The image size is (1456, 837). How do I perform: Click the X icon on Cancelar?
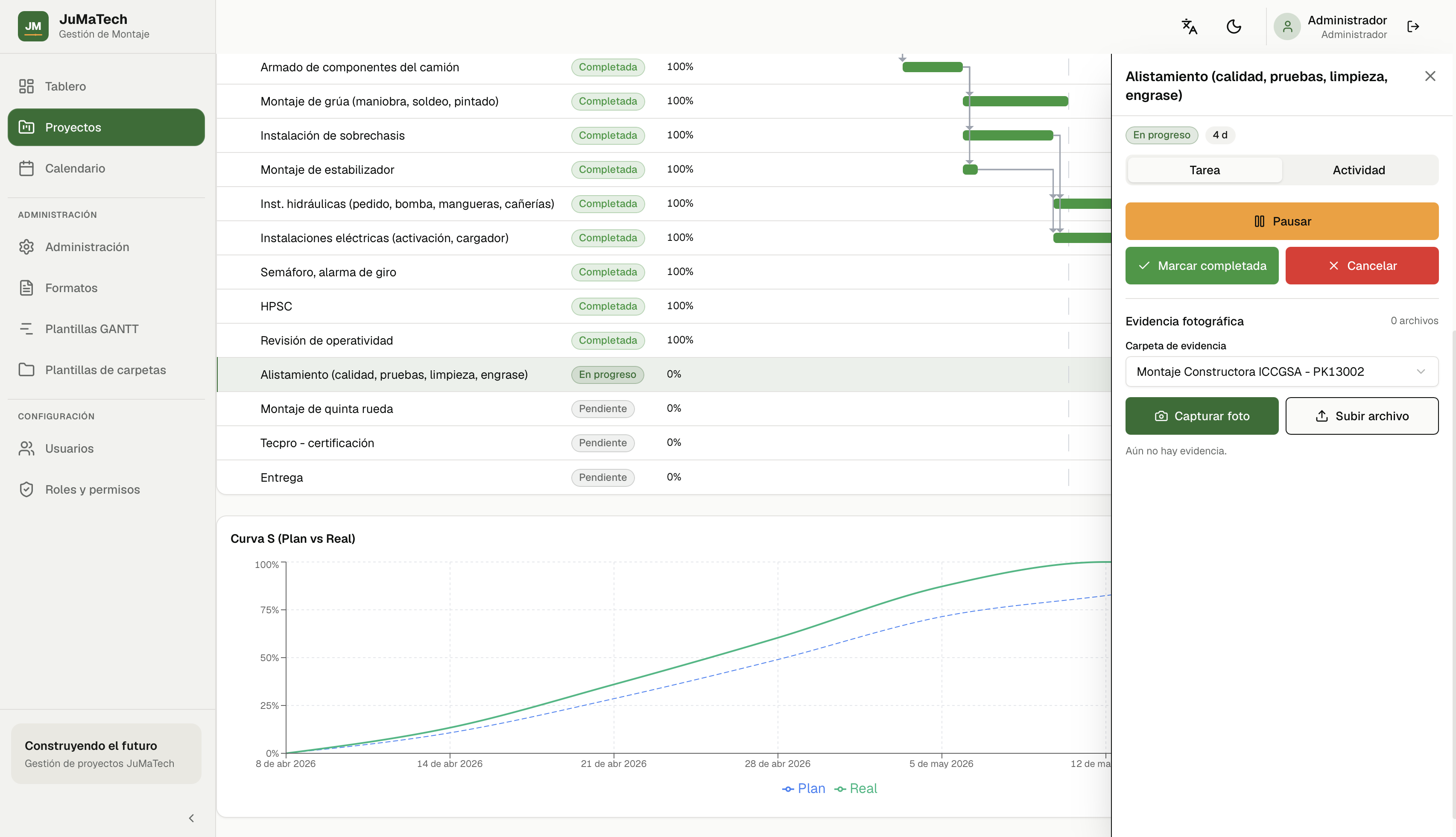[1333, 266]
